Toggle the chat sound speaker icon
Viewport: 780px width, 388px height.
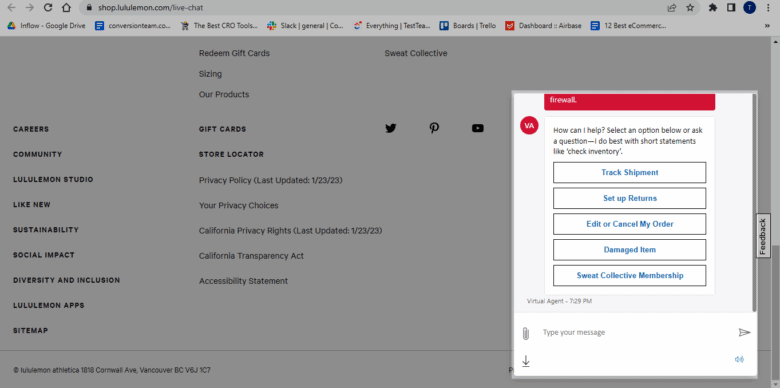click(x=739, y=359)
